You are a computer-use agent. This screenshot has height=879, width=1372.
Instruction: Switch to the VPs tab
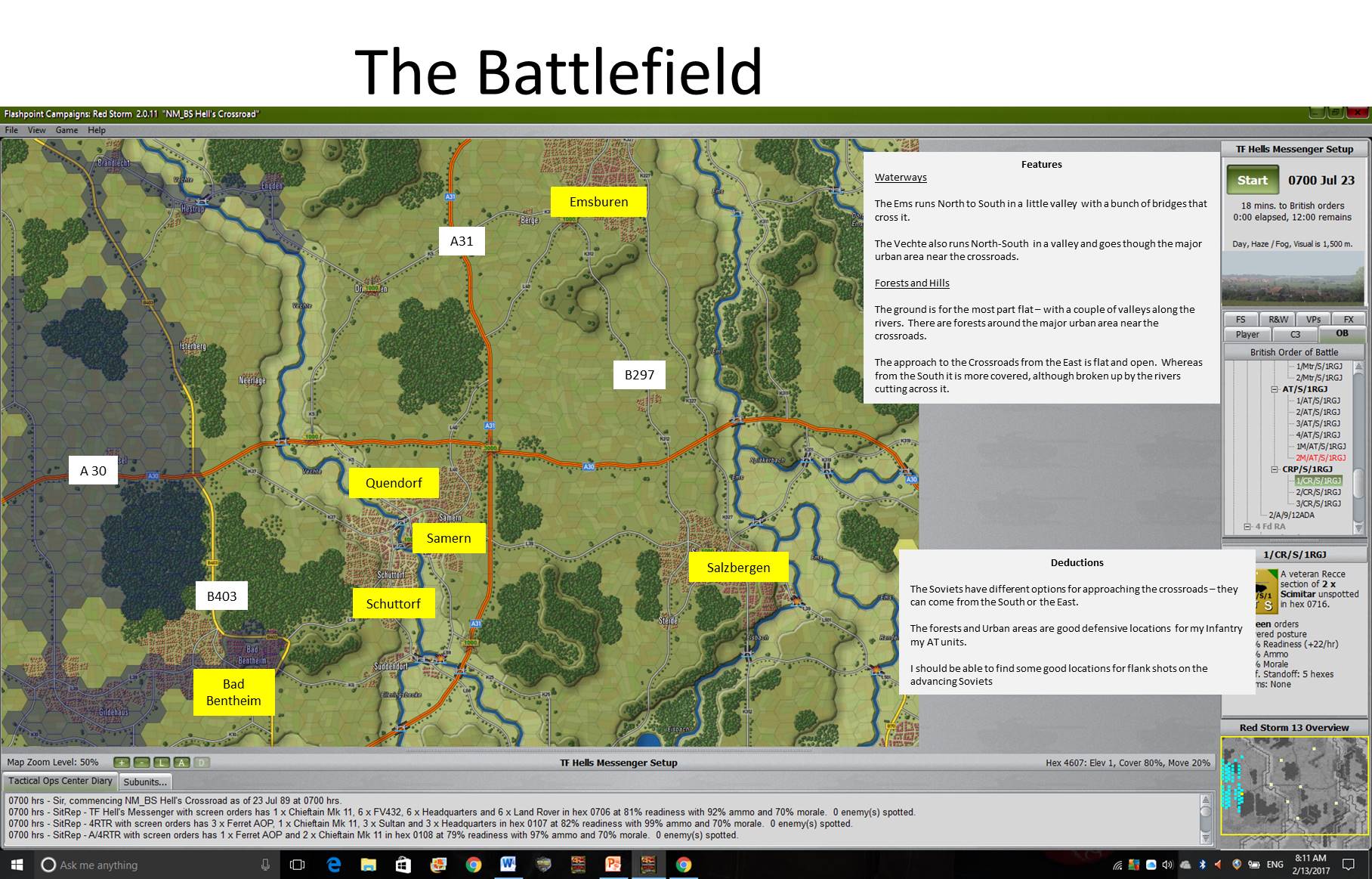click(1313, 319)
